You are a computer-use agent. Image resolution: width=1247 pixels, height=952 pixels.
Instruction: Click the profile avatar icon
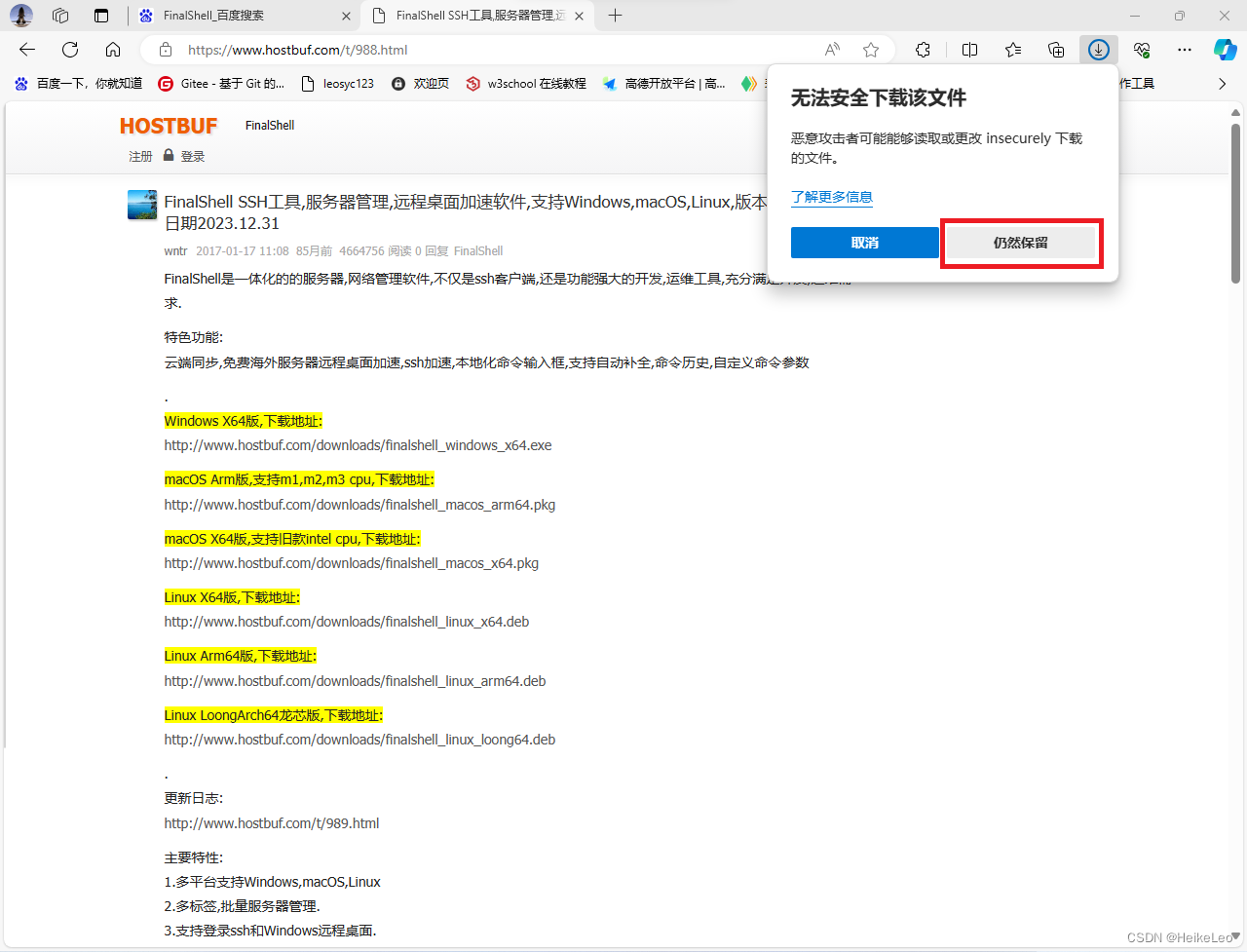point(21,16)
